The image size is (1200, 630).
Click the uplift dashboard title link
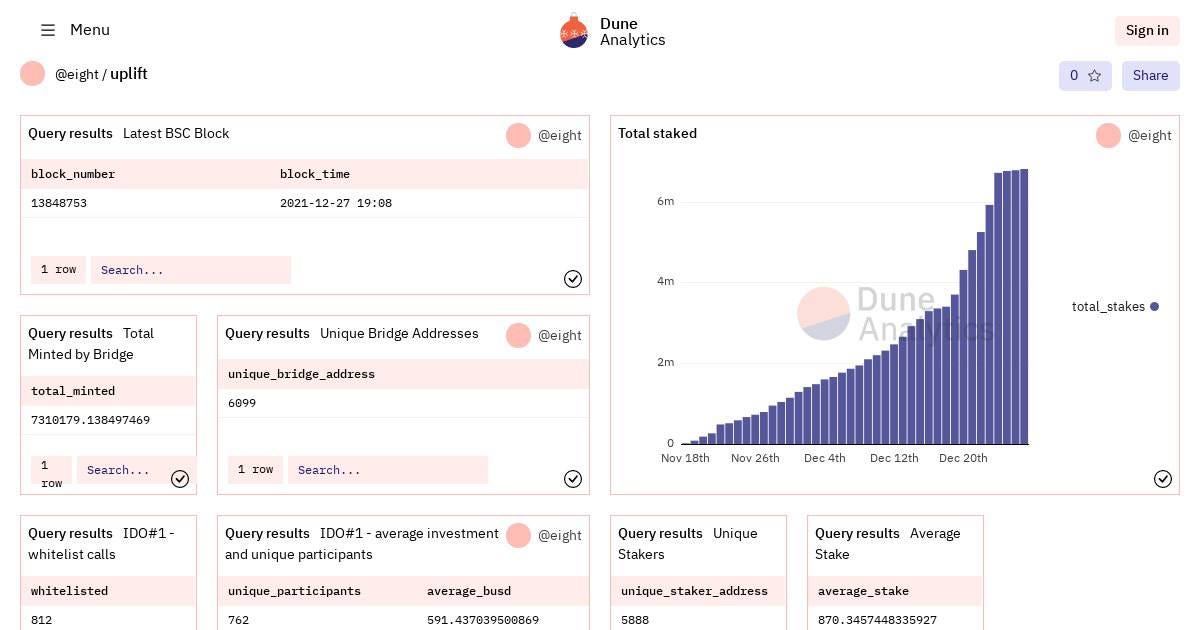click(x=129, y=74)
